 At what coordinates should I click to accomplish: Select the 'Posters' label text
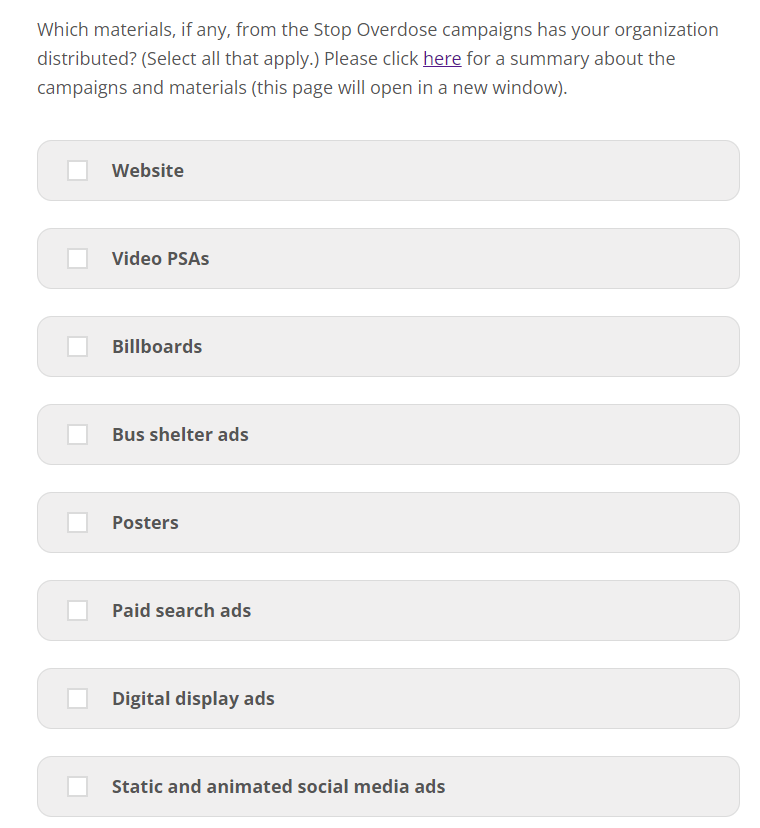click(x=145, y=523)
